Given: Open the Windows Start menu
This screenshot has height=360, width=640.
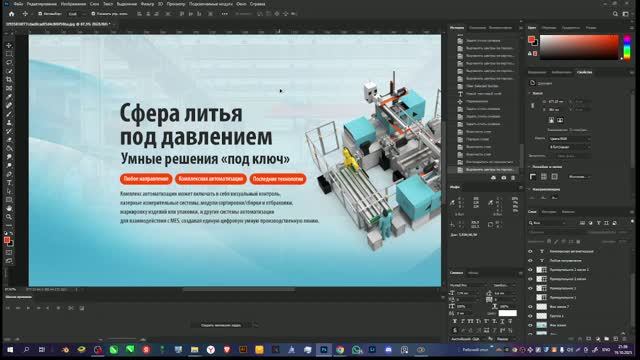Looking at the screenshot, I should click(10, 350).
